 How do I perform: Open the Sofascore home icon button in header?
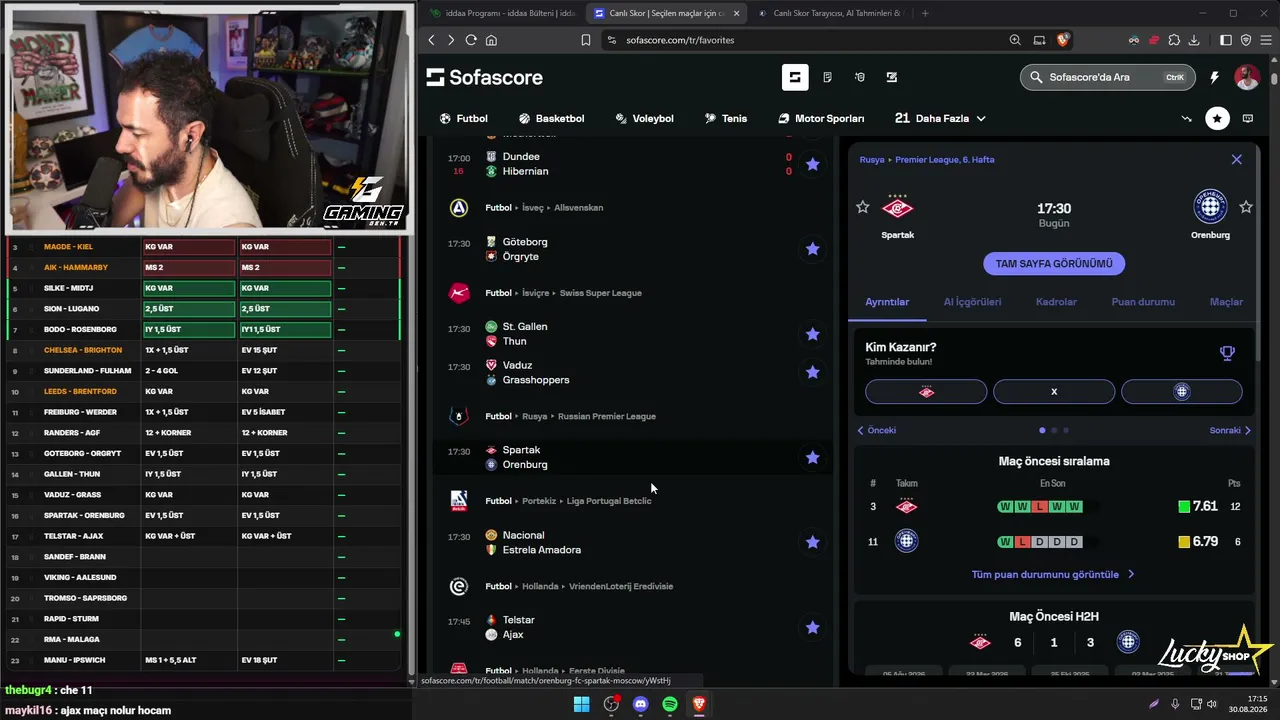pyautogui.click(x=795, y=77)
